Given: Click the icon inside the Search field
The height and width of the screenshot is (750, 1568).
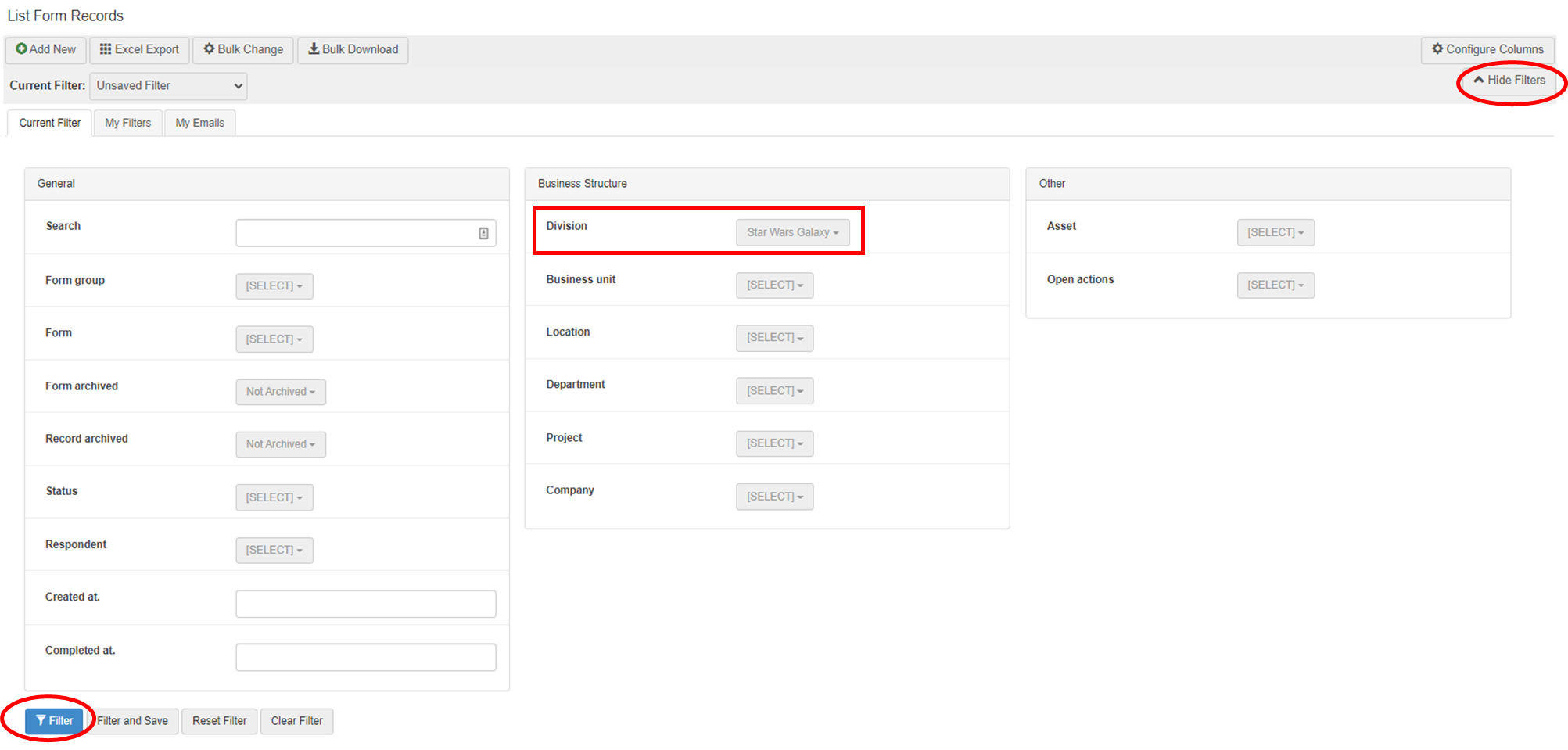Looking at the screenshot, I should [x=483, y=233].
